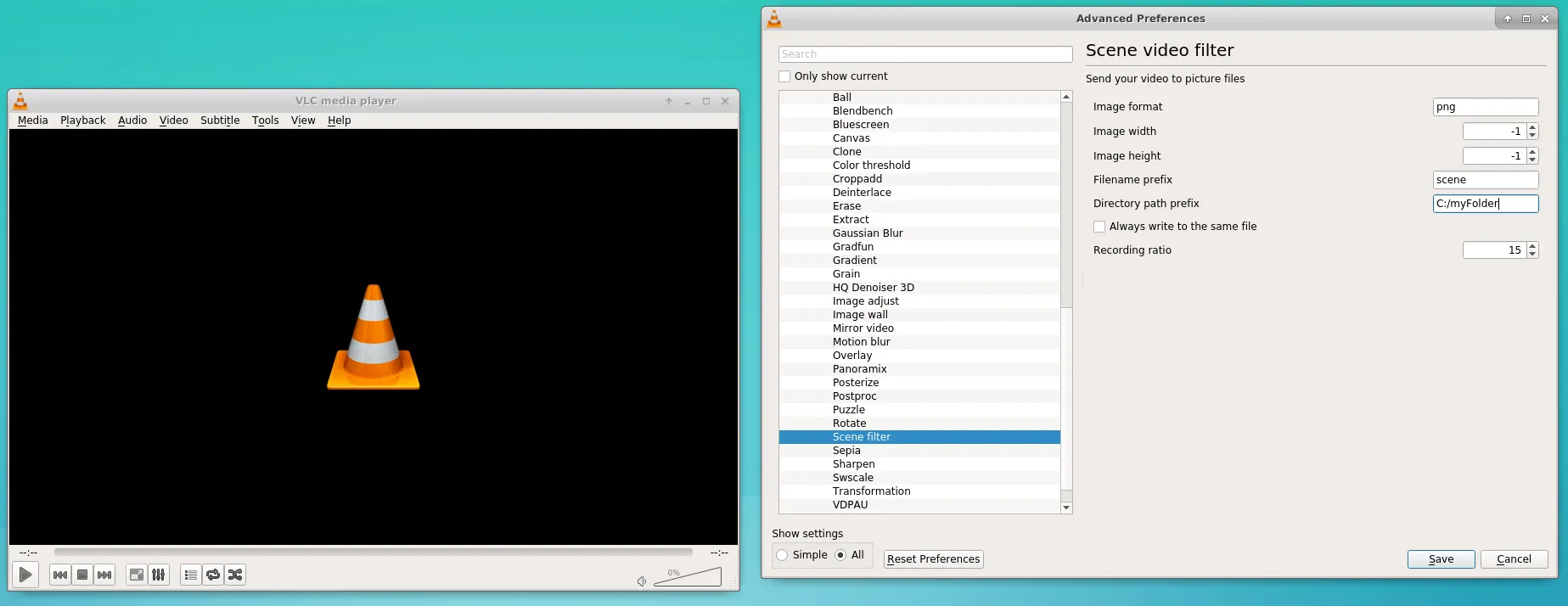The height and width of the screenshot is (606, 1568).
Task: Enable Only show current checkbox
Action: [x=784, y=76]
